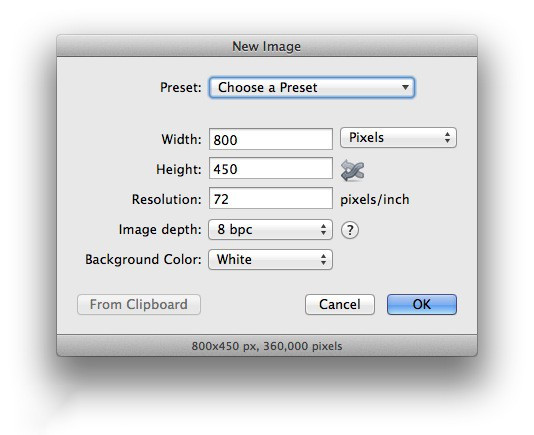Click the swap width and height icon
The image size is (534, 435).
(x=352, y=170)
